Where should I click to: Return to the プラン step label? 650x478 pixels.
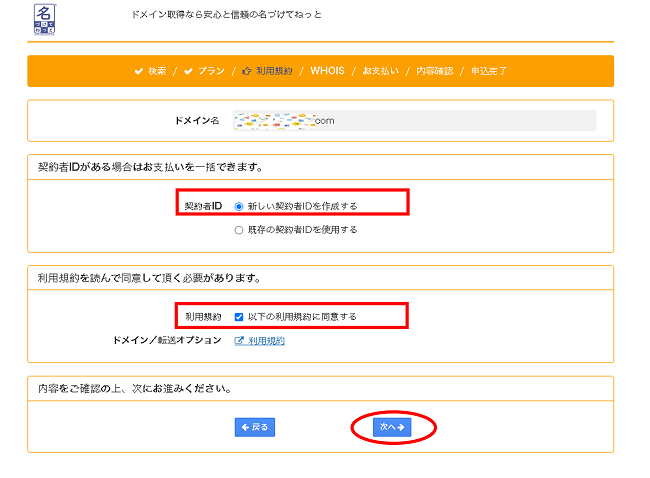210,71
